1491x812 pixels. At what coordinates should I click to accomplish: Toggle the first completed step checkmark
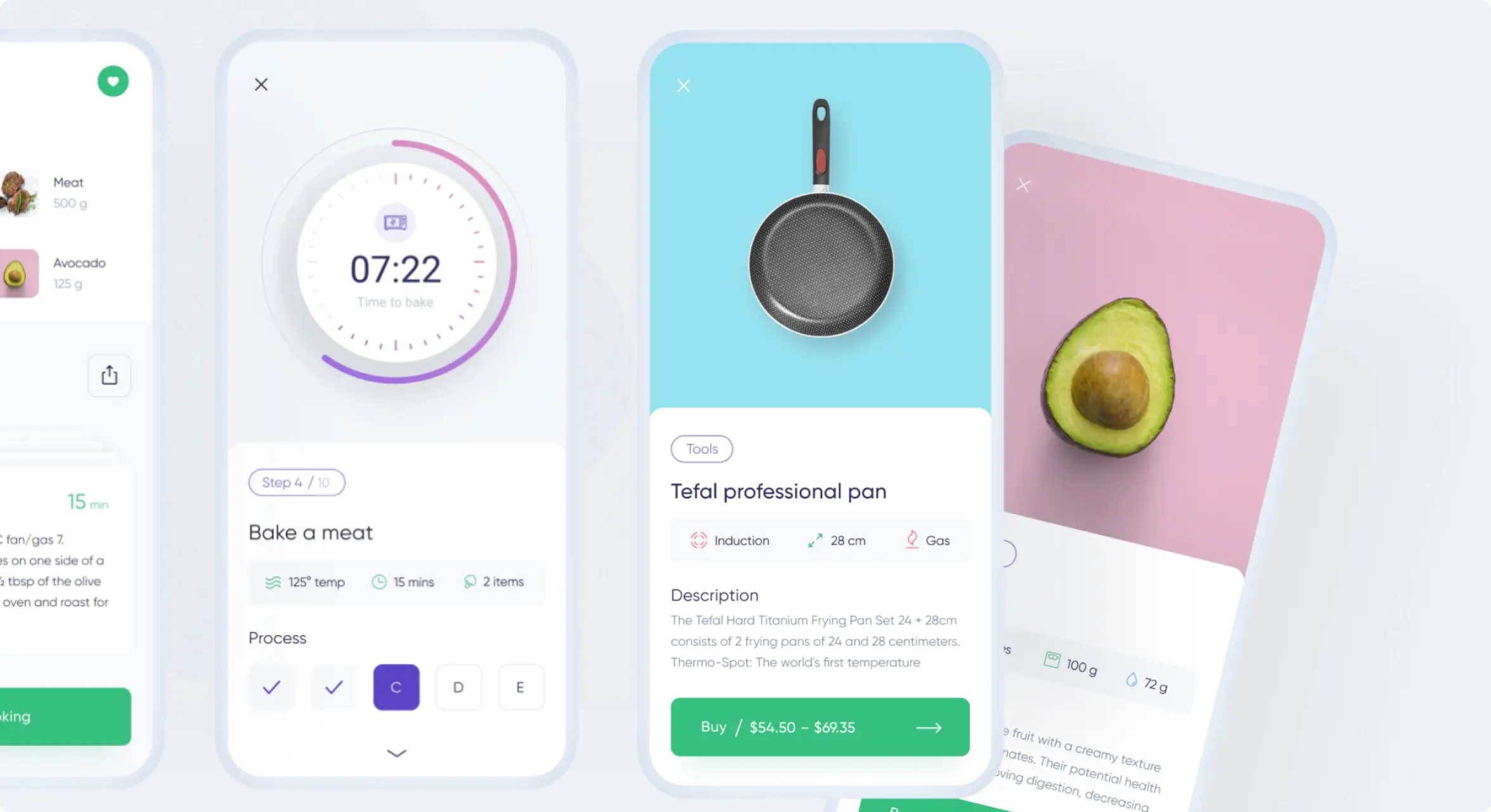[272, 687]
